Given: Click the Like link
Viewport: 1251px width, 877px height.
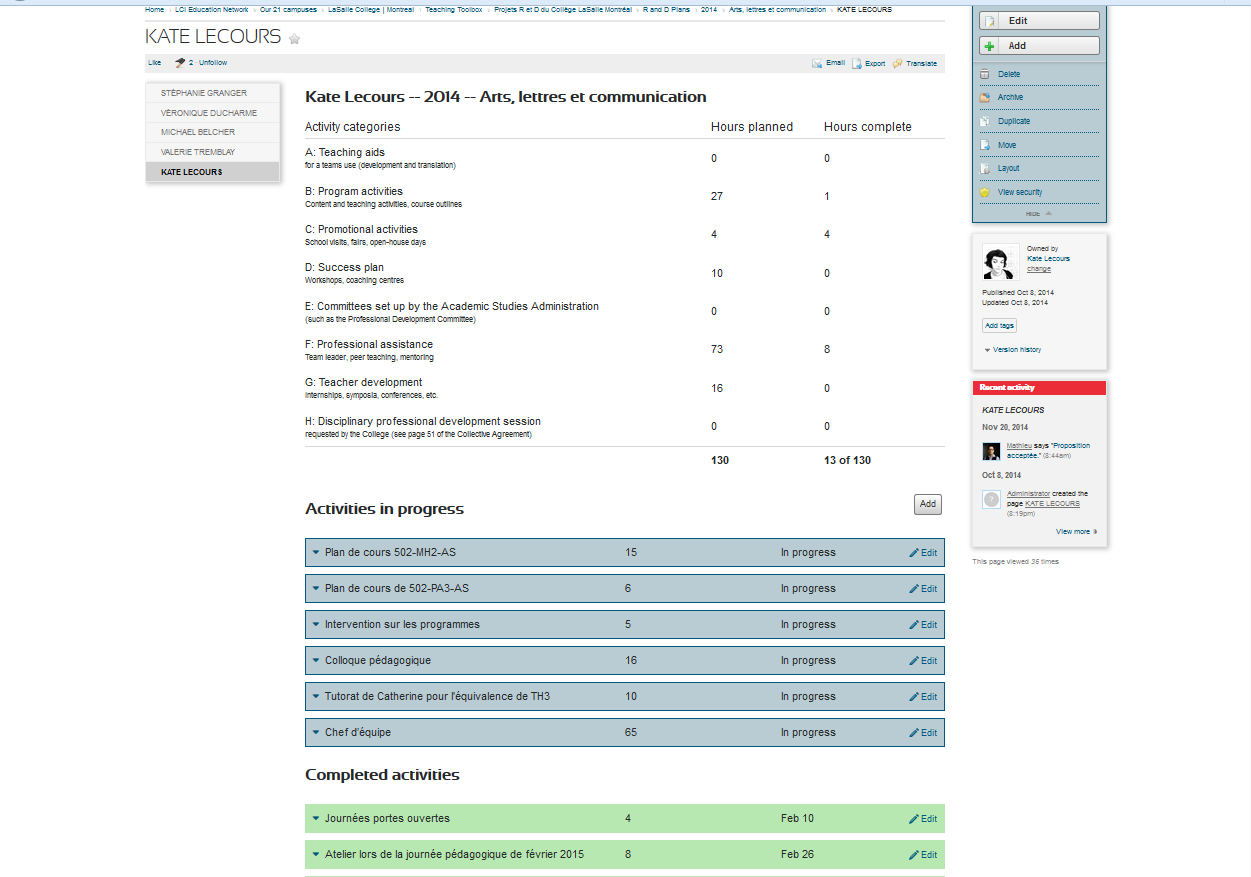Looking at the screenshot, I should point(155,62).
